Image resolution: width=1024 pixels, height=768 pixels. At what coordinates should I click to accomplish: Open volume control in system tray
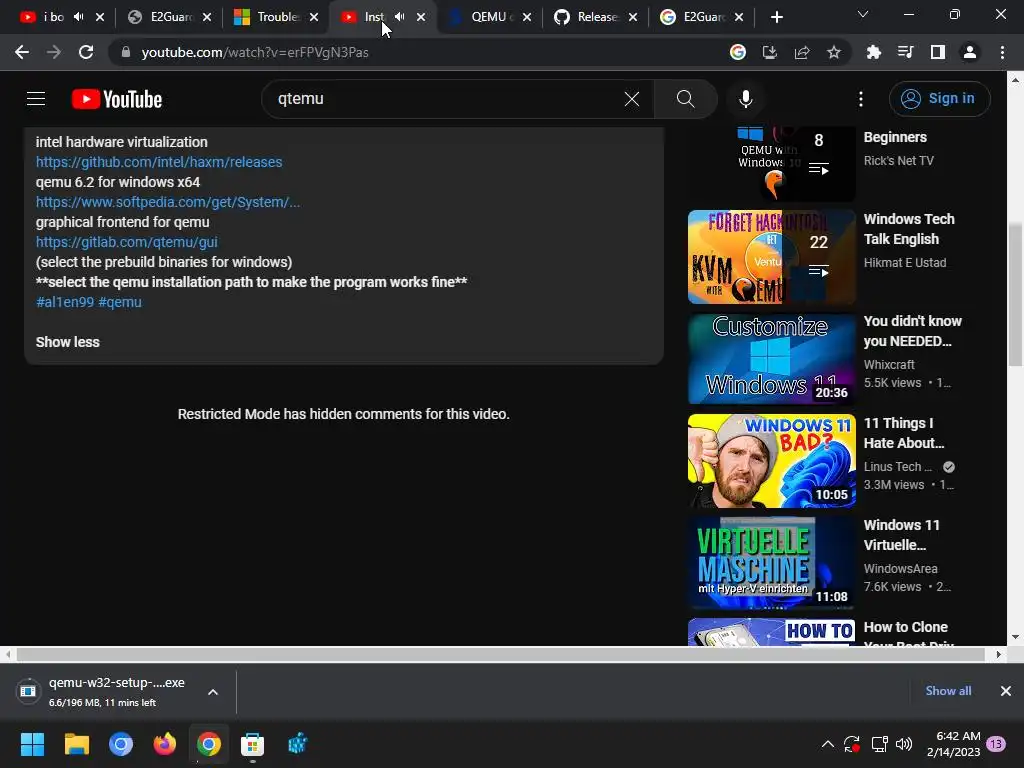904,744
